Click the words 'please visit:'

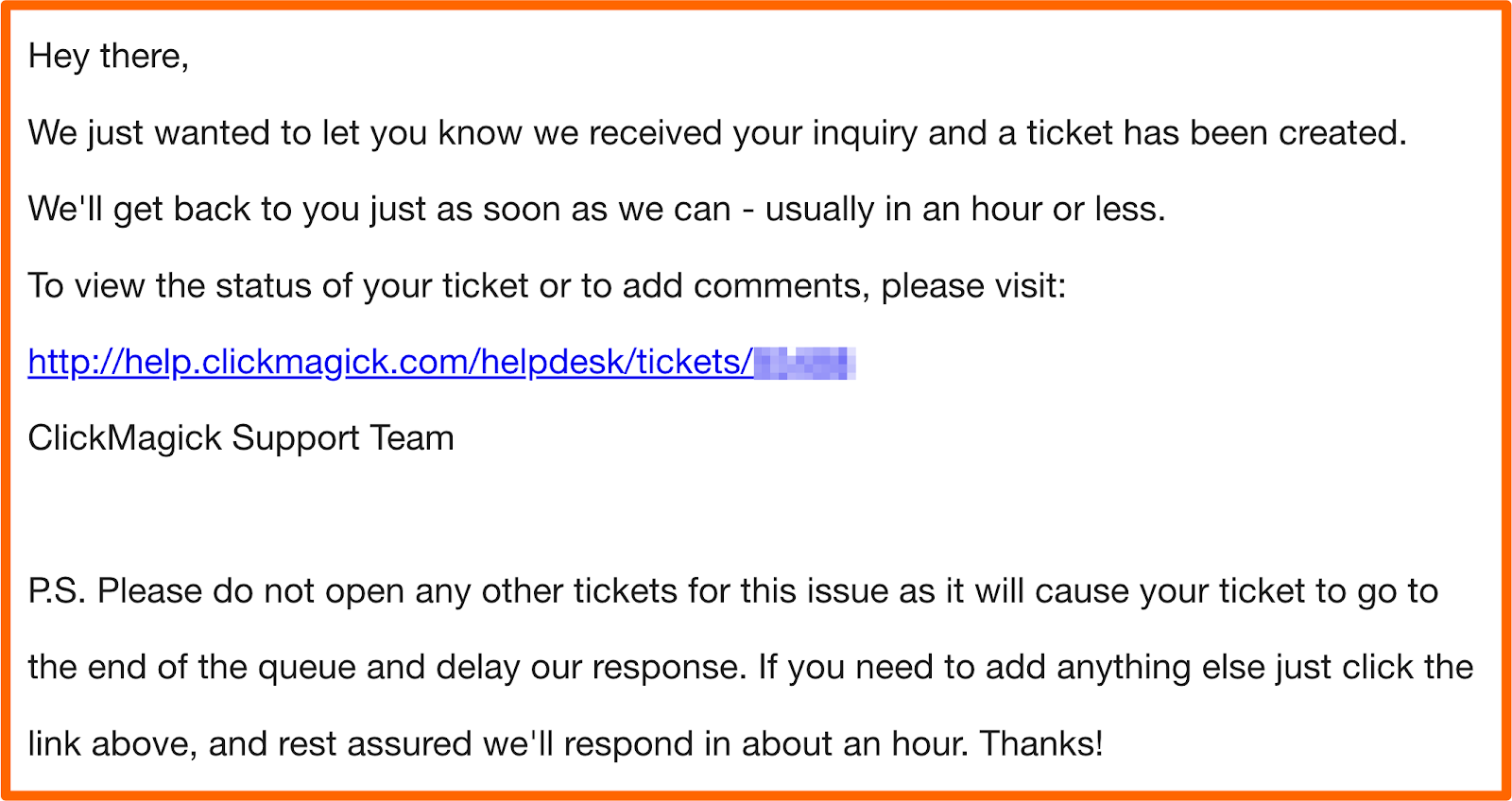click(x=973, y=286)
